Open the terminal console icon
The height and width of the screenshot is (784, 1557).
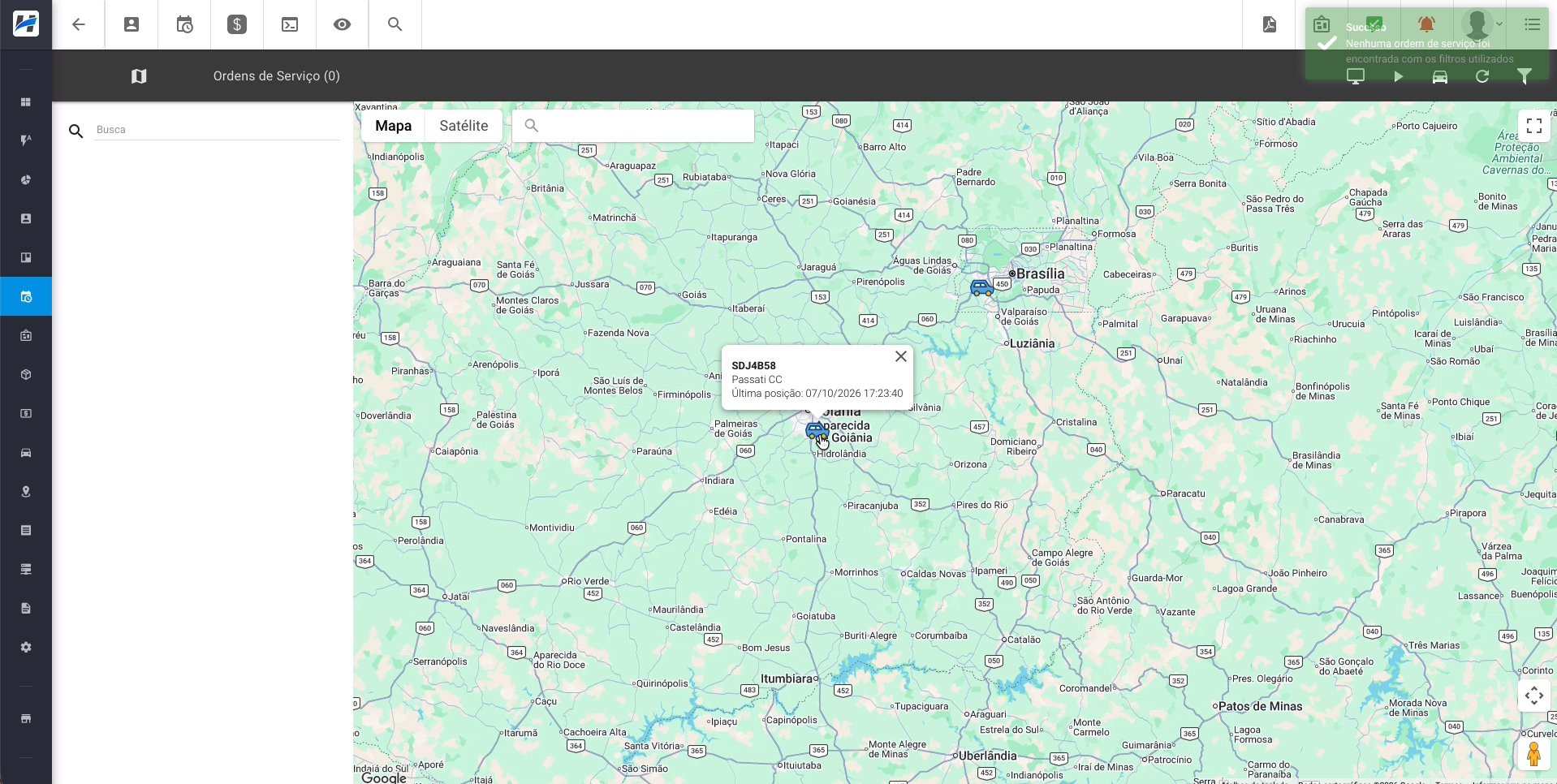290,24
